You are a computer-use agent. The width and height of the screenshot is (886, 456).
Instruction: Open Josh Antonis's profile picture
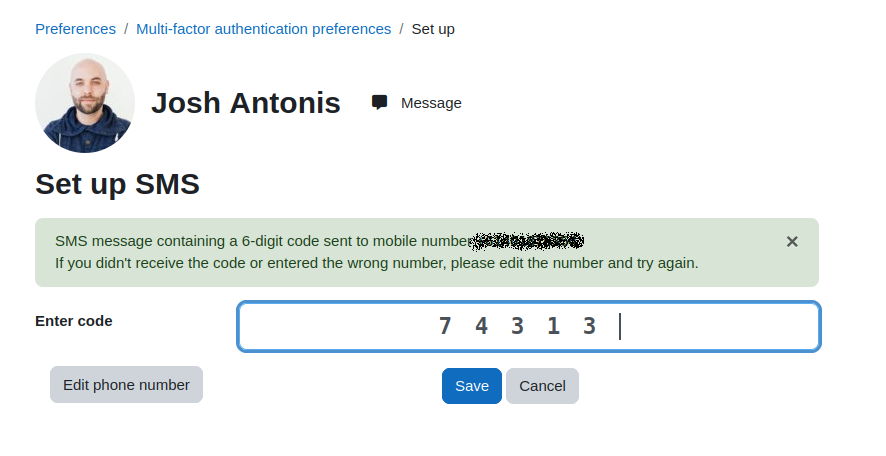(x=85, y=103)
